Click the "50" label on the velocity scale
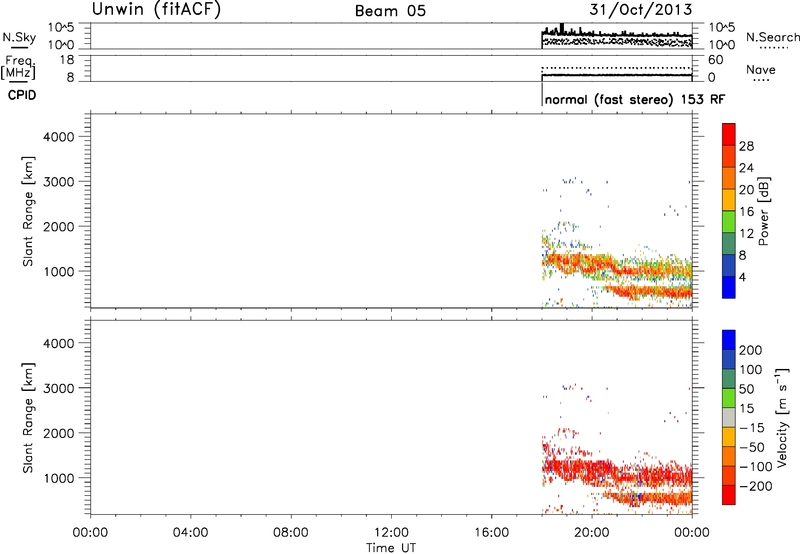Viewport: 800px width, 554px height. (x=747, y=389)
